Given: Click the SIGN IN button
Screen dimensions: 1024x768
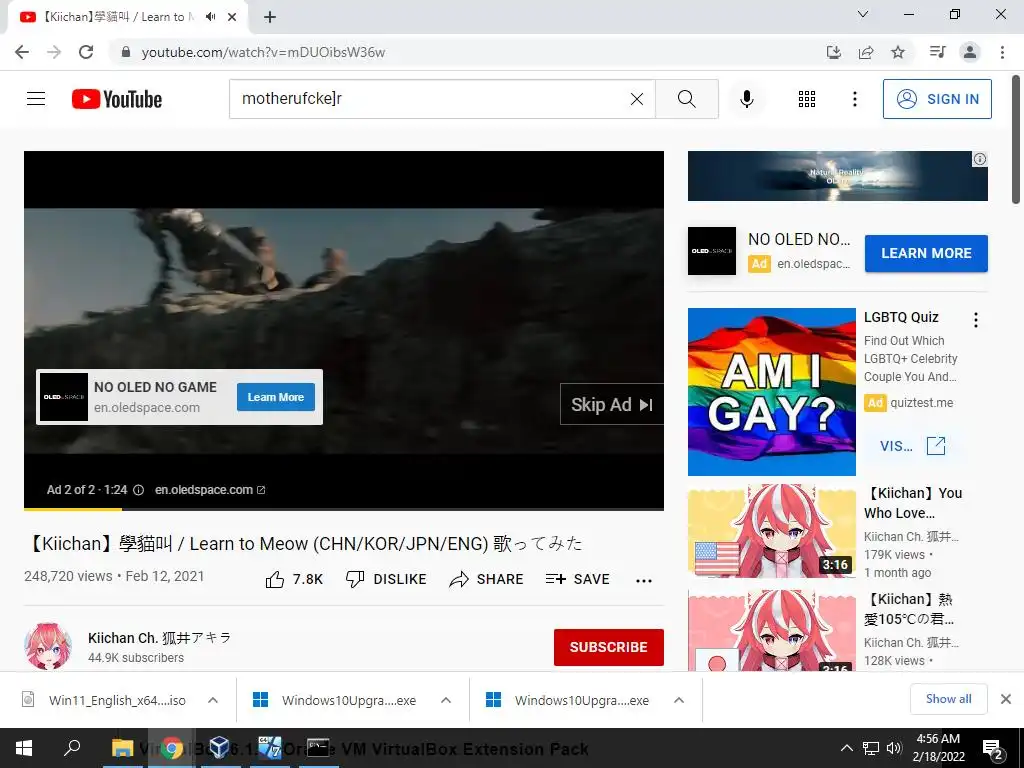Looking at the screenshot, I should [x=937, y=99].
